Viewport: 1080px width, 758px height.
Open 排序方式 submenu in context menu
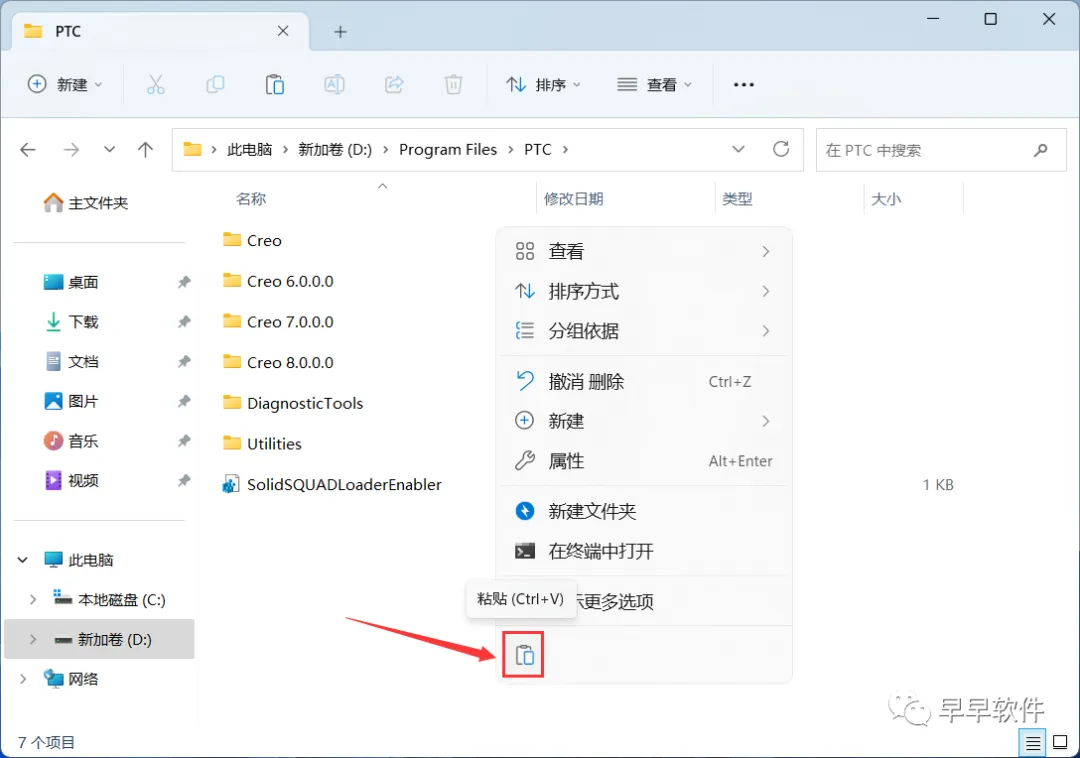pos(643,291)
